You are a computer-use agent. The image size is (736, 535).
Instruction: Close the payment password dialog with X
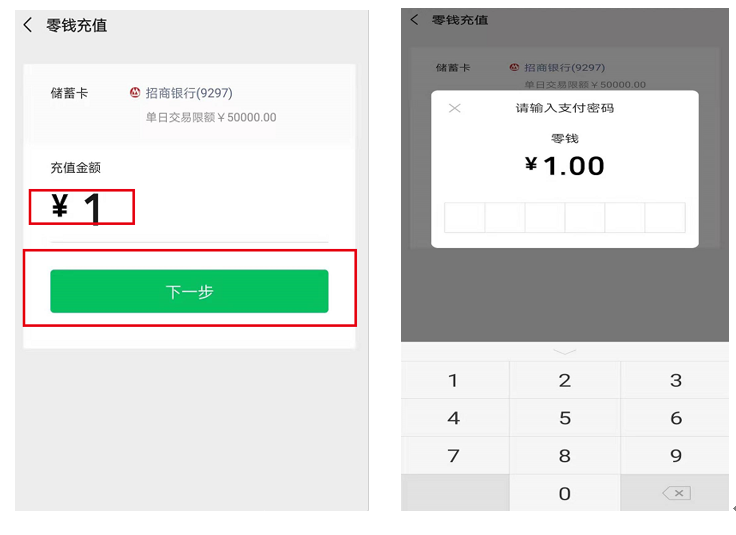[454, 108]
